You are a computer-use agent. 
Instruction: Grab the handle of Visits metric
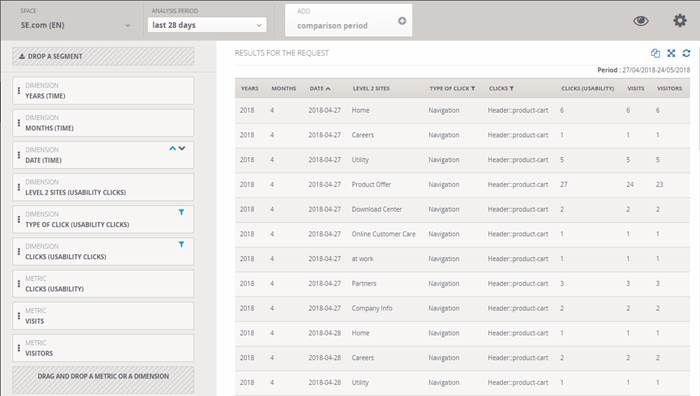click(19, 316)
